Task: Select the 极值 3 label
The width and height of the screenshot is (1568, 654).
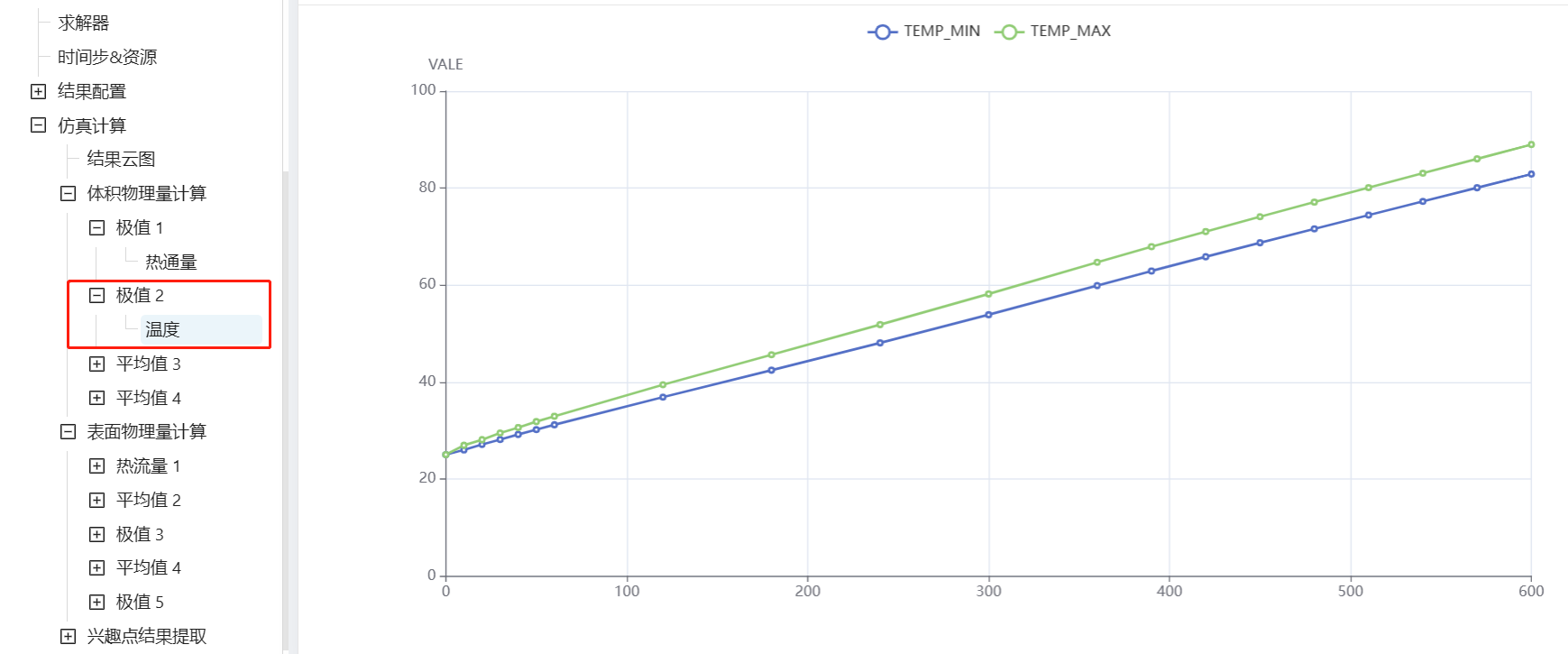Action: (x=140, y=534)
